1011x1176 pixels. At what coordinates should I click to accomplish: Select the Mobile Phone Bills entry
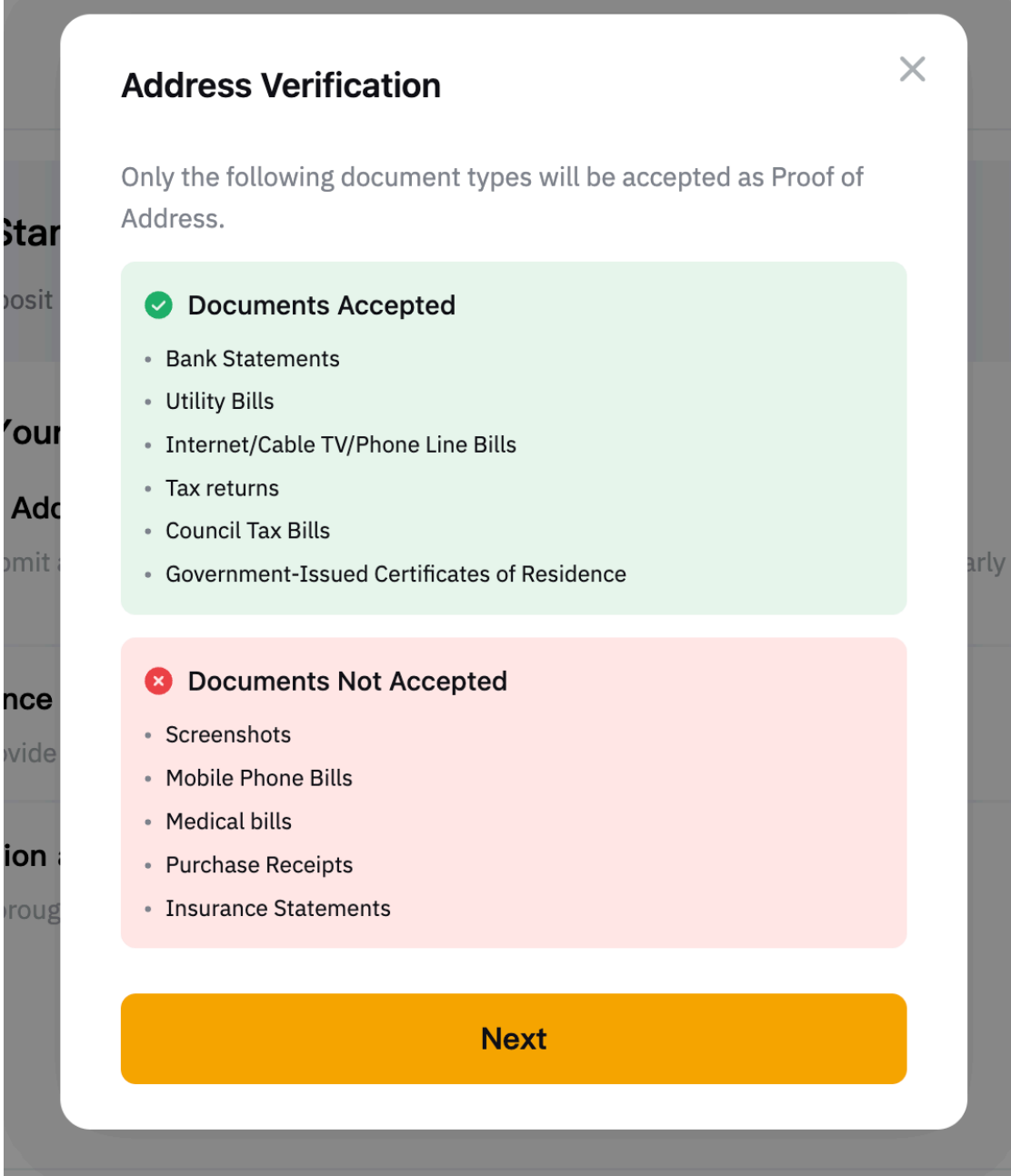click(x=258, y=778)
